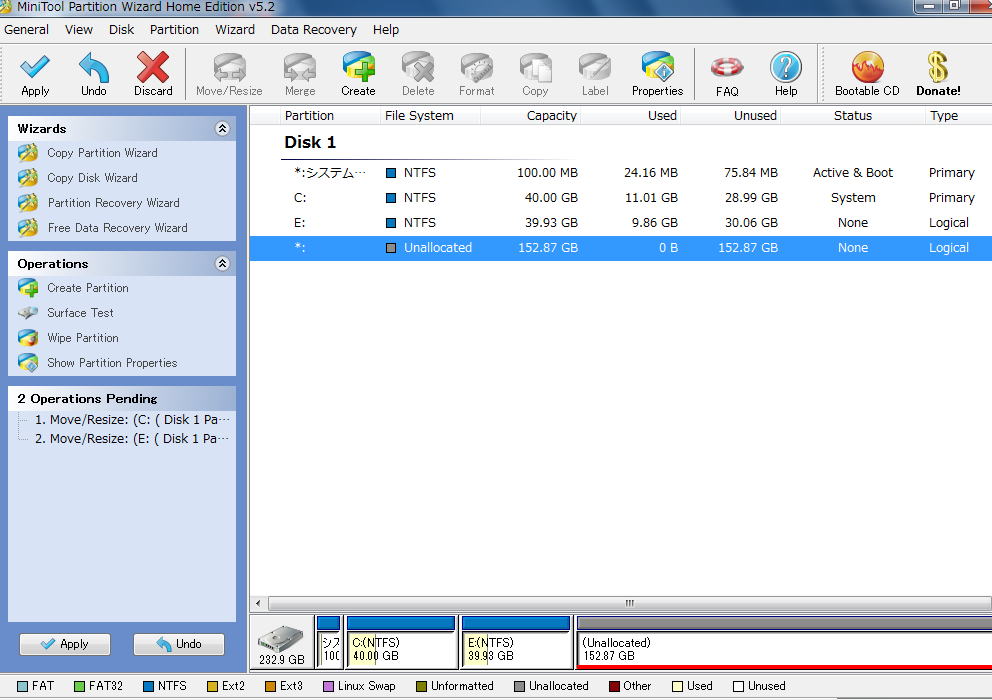The width and height of the screenshot is (992, 700).
Task: Click the Disk 1 heading
Action: (310, 142)
